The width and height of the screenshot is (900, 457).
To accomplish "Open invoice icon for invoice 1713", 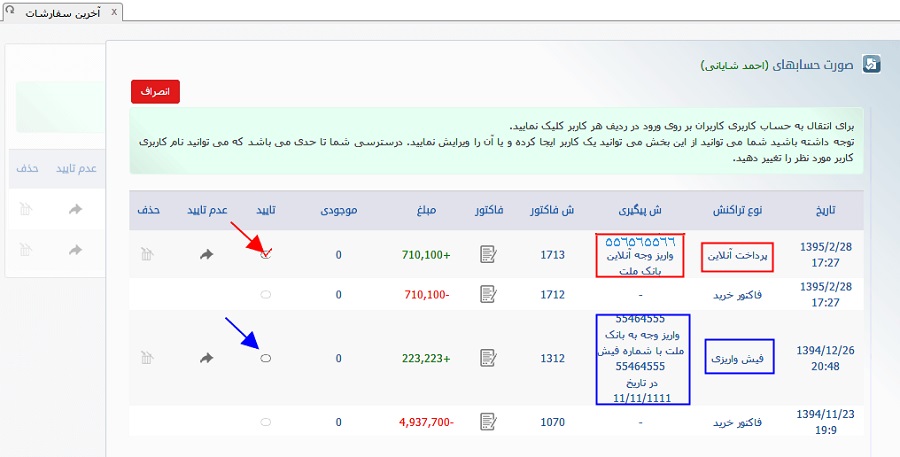I will click(x=488, y=255).
